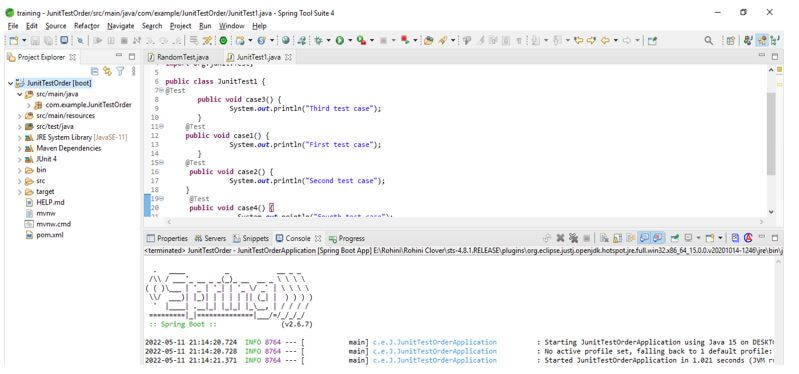Image resolution: width=799 pixels, height=374 pixels.
Task: Click Remove Launch X icon in Console
Action: 560,238
